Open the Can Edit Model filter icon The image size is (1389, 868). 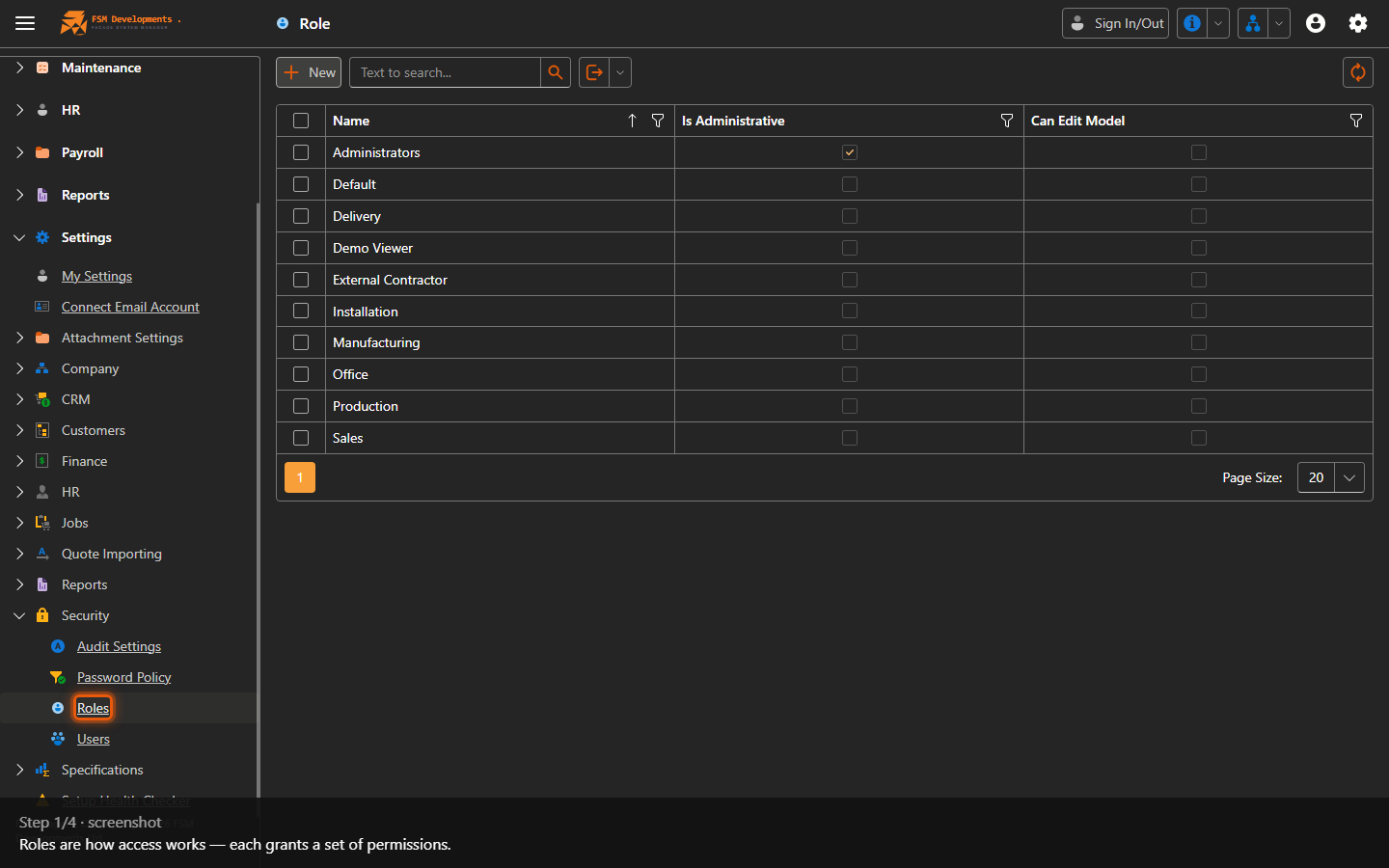coord(1356,121)
